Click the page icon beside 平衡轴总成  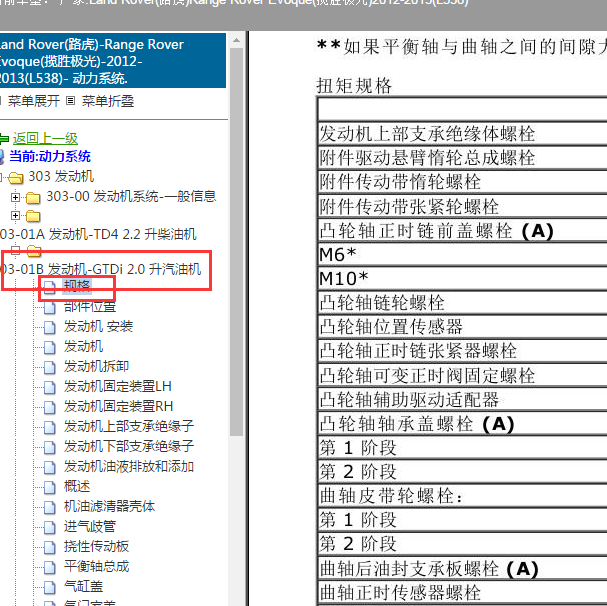click(50, 568)
